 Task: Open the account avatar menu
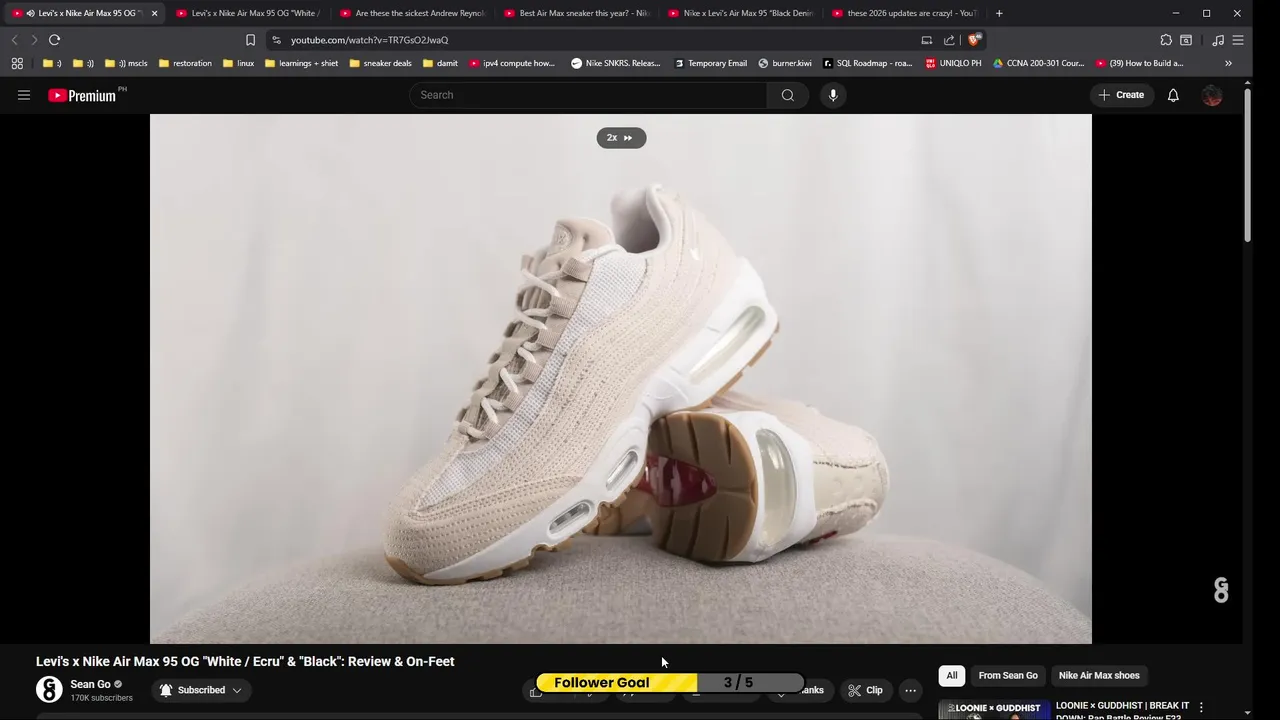pos(1212,95)
